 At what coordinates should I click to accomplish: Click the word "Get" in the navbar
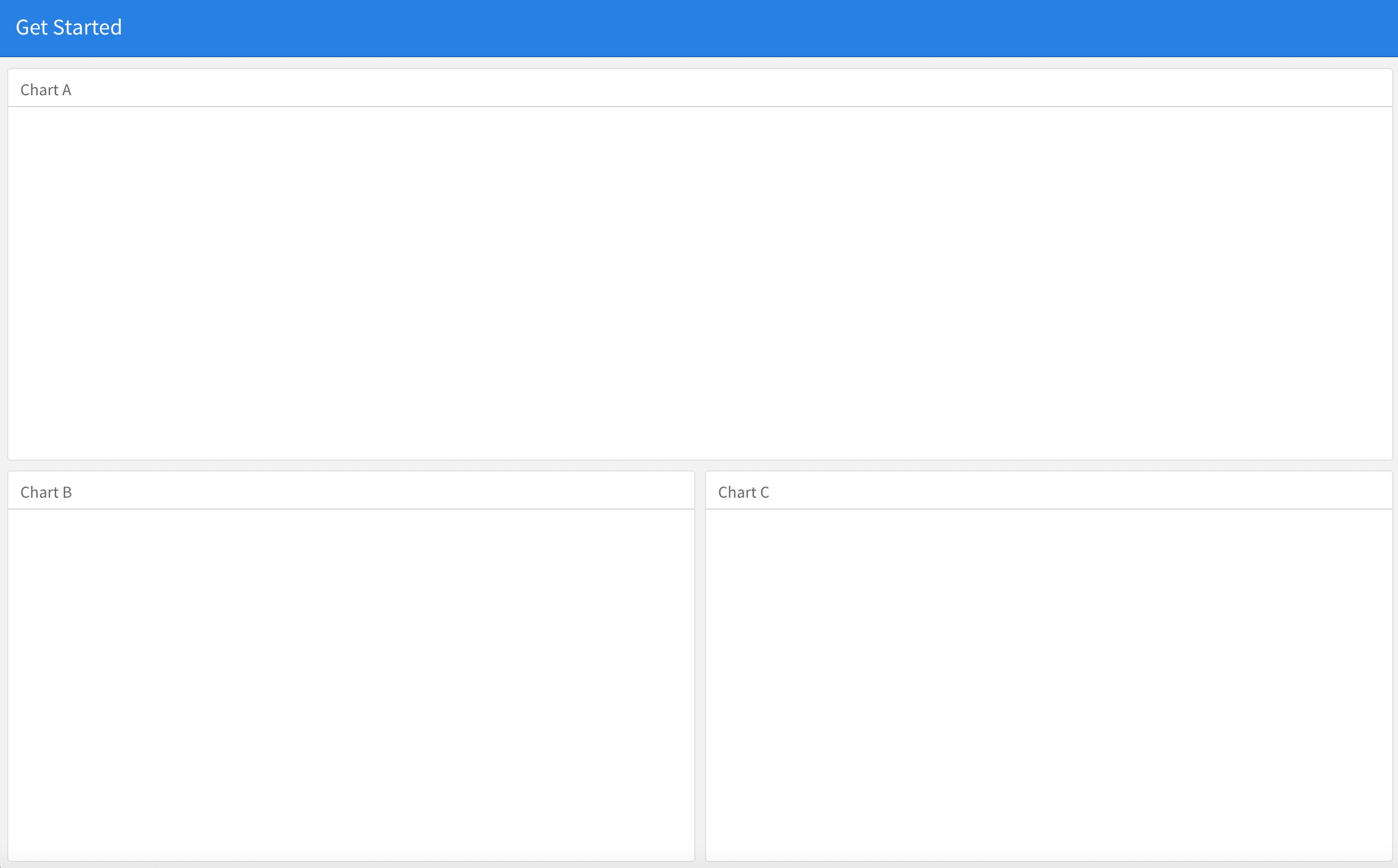pos(31,27)
